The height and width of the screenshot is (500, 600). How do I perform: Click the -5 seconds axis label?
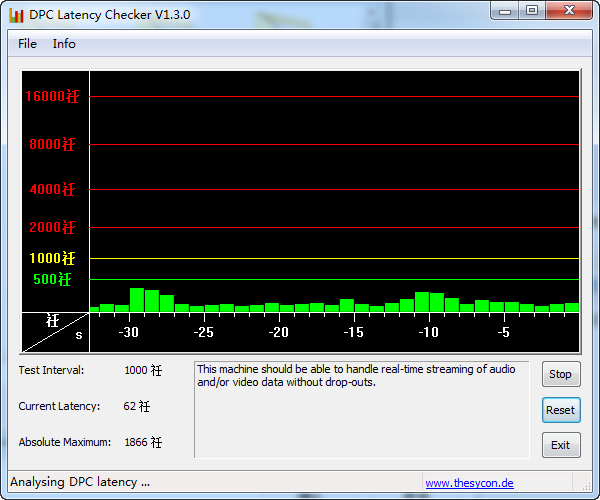504,332
